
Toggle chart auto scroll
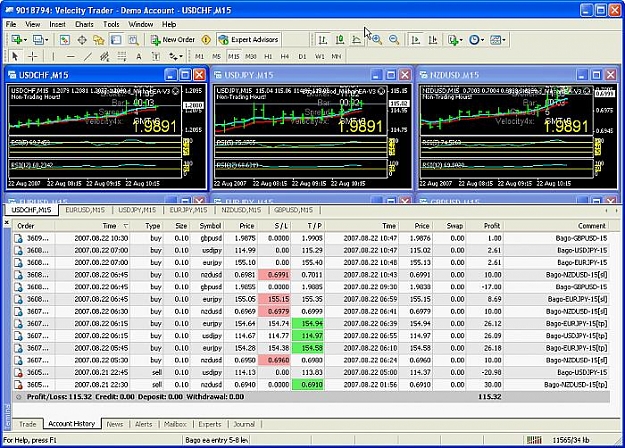[416, 40]
